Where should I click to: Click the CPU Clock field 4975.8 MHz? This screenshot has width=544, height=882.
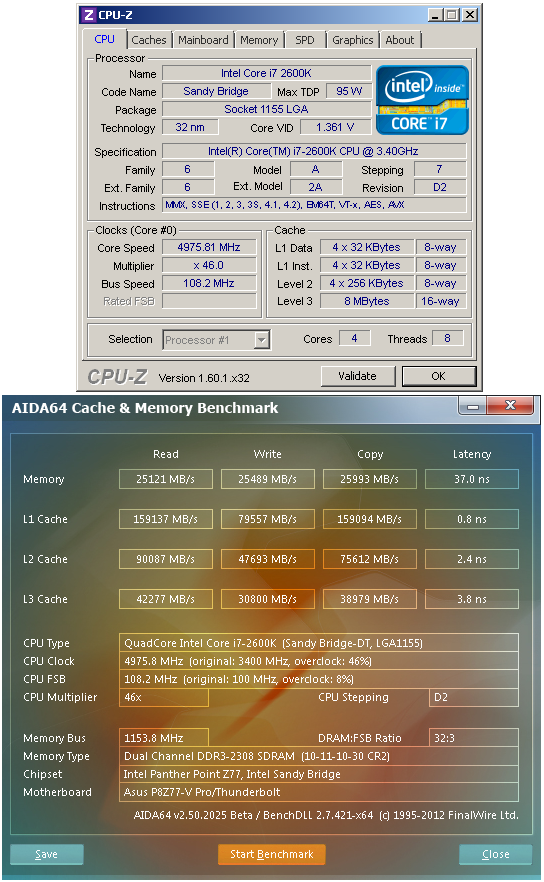[319, 661]
